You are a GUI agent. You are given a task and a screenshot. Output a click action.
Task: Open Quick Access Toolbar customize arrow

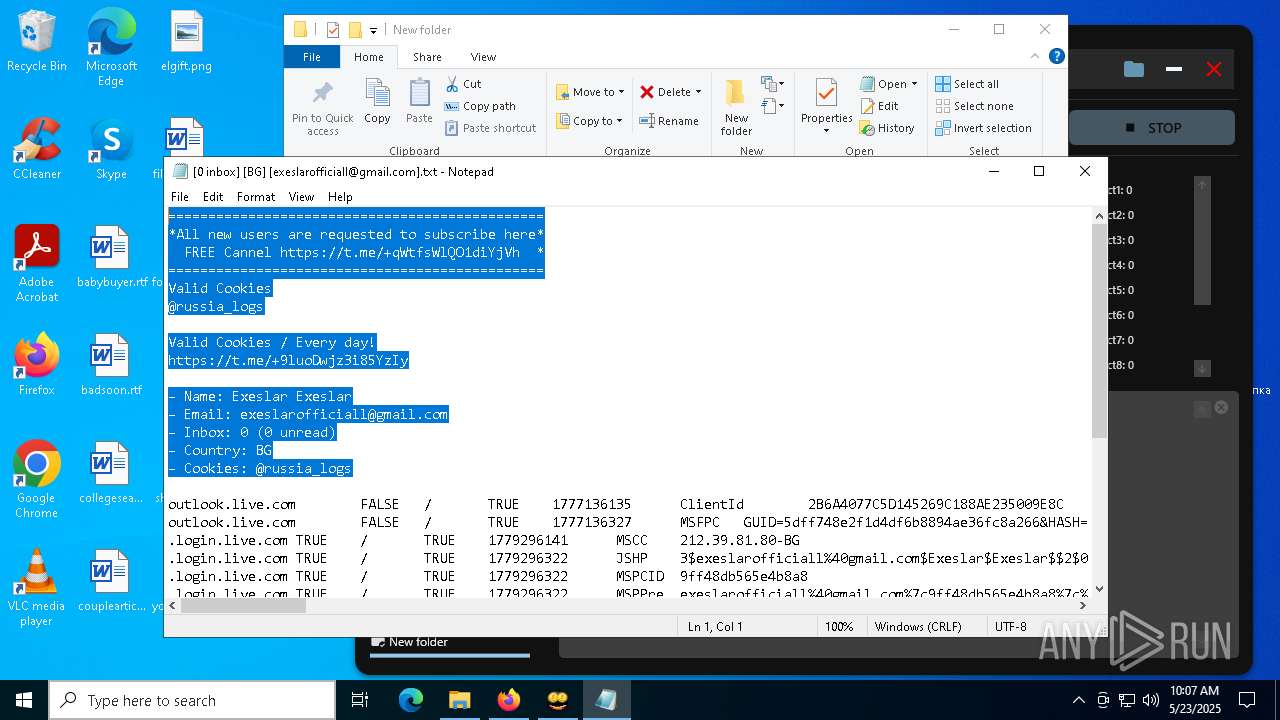pos(373,30)
